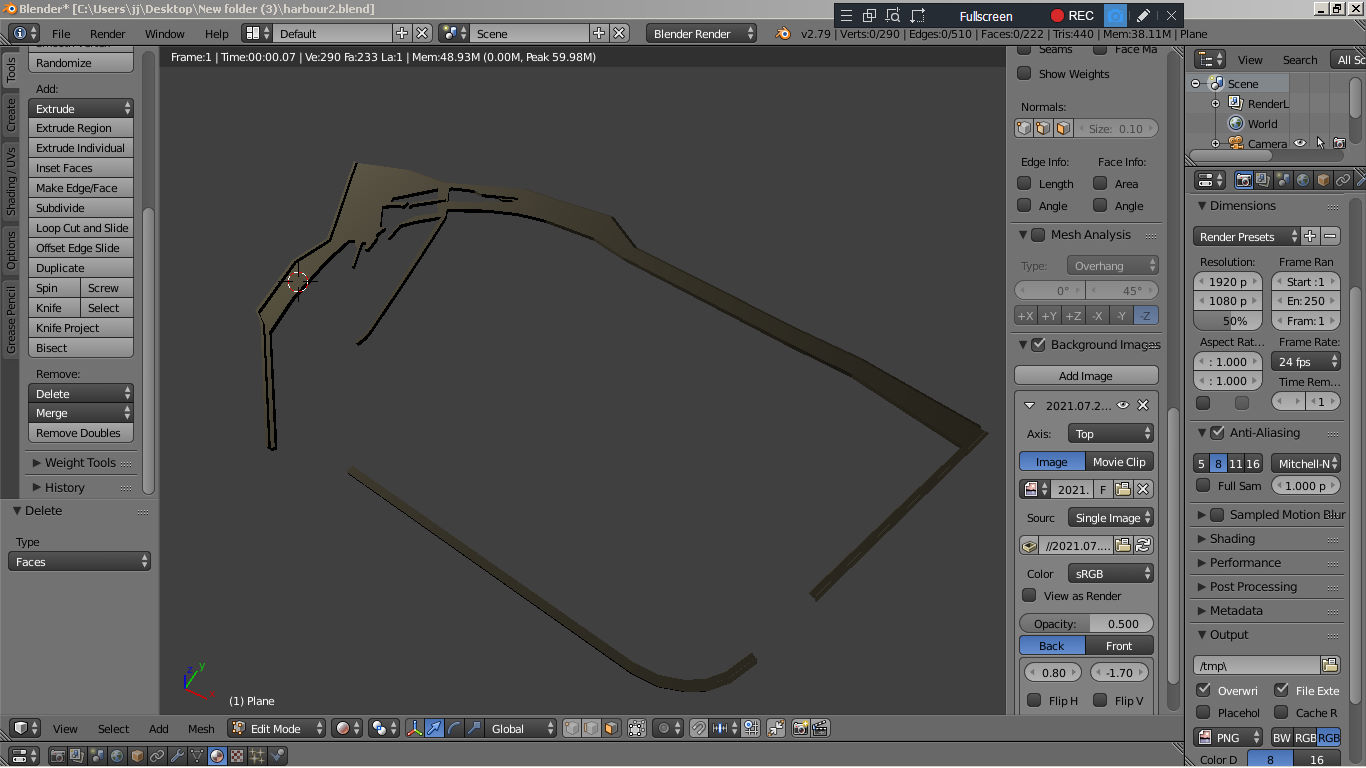1366x768 pixels.
Task: Switch to face select mode
Action: [x=611, y=728]
